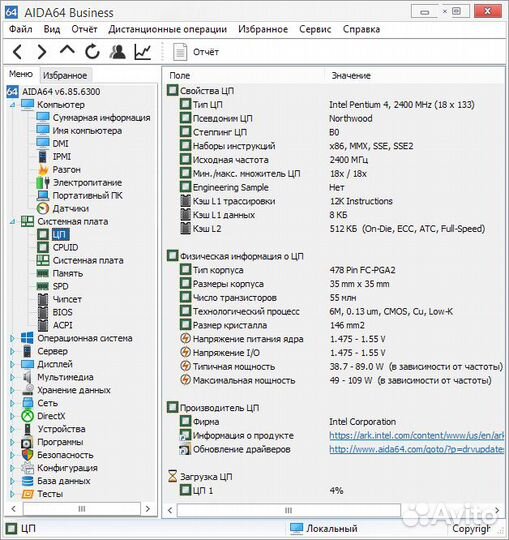The width and height of the screenshot is (509, 540).
Task: Select the Портативный ПК laptop icon
Action: click(43, 196)
